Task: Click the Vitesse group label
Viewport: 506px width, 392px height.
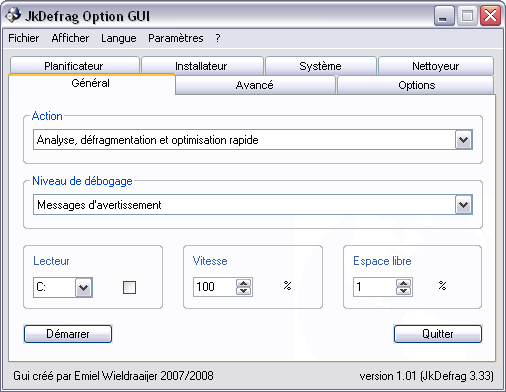Action: 210,261
